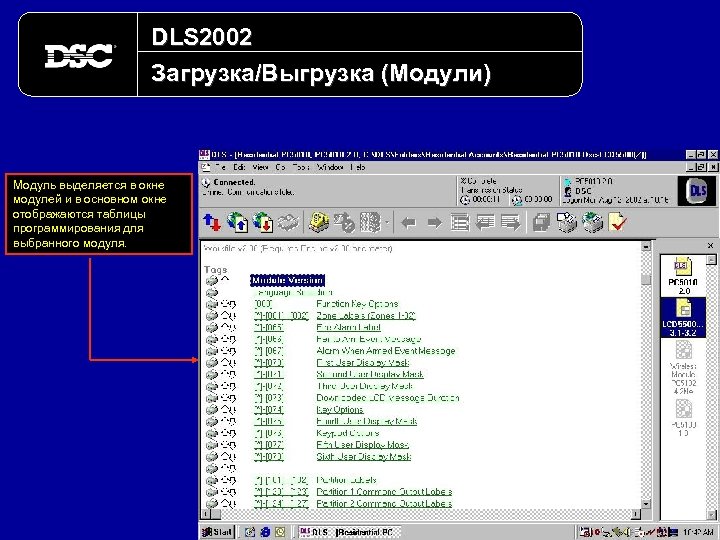Click the device icon in Partition Labels row
Image resolution: width=720 pixels, height=540 pixels.
(x=212, y=480)
